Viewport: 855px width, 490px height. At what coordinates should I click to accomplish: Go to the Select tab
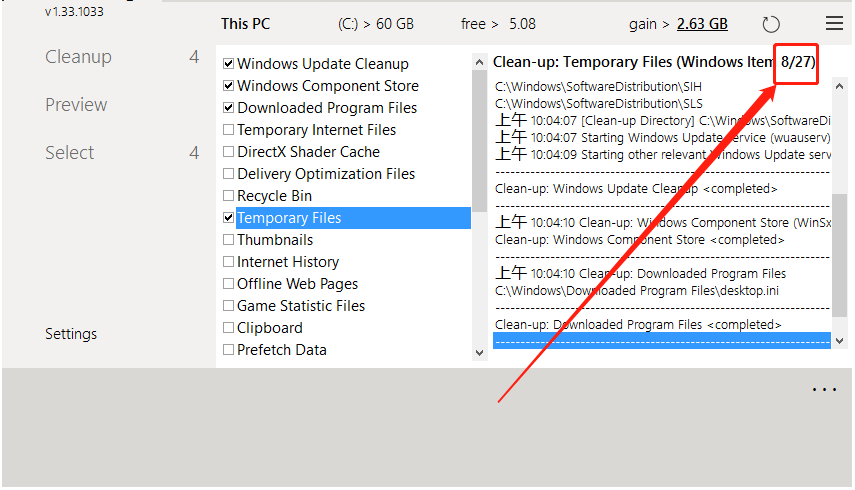tap(70, 153)
